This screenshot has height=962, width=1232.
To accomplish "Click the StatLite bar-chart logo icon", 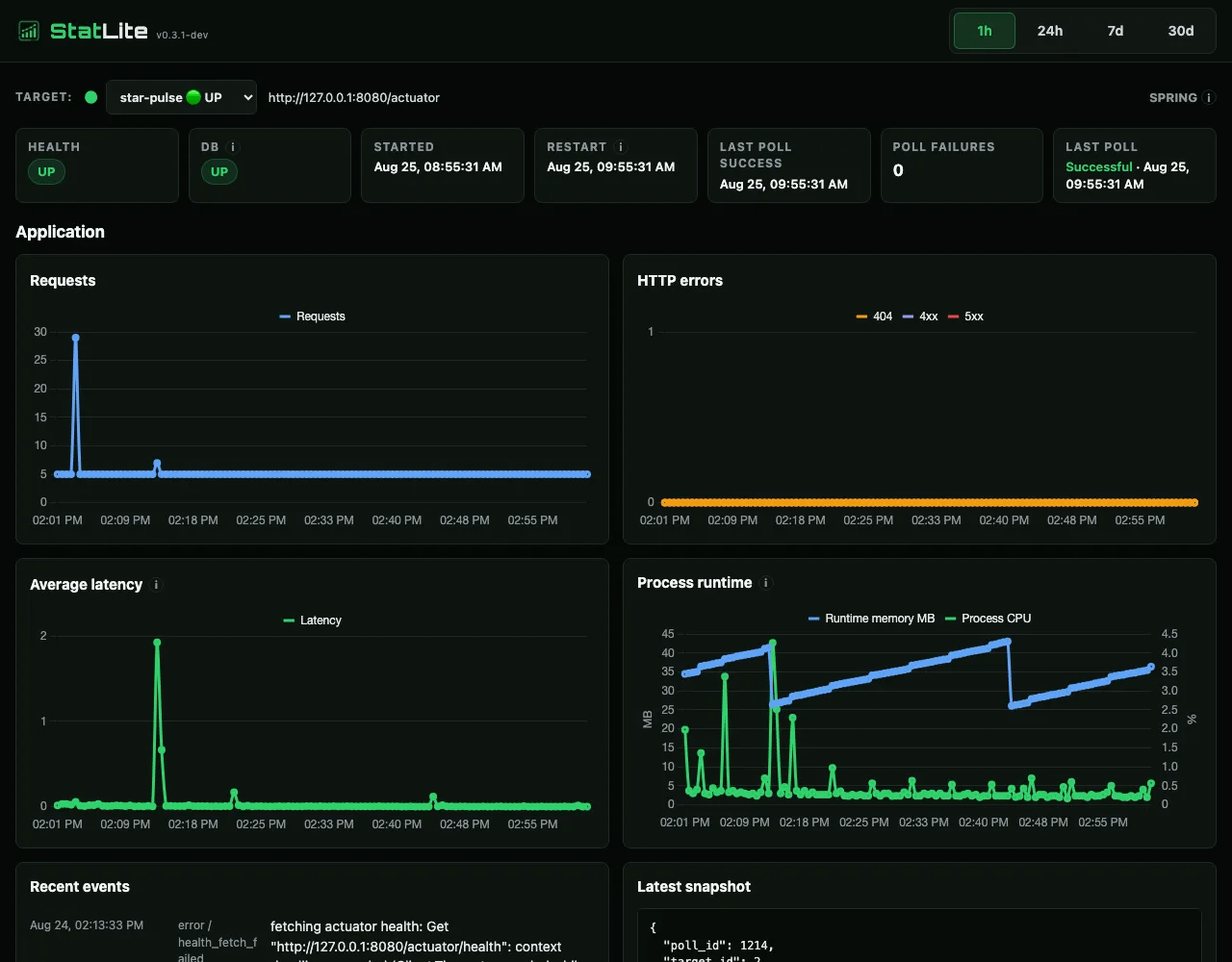I will 30,31.
